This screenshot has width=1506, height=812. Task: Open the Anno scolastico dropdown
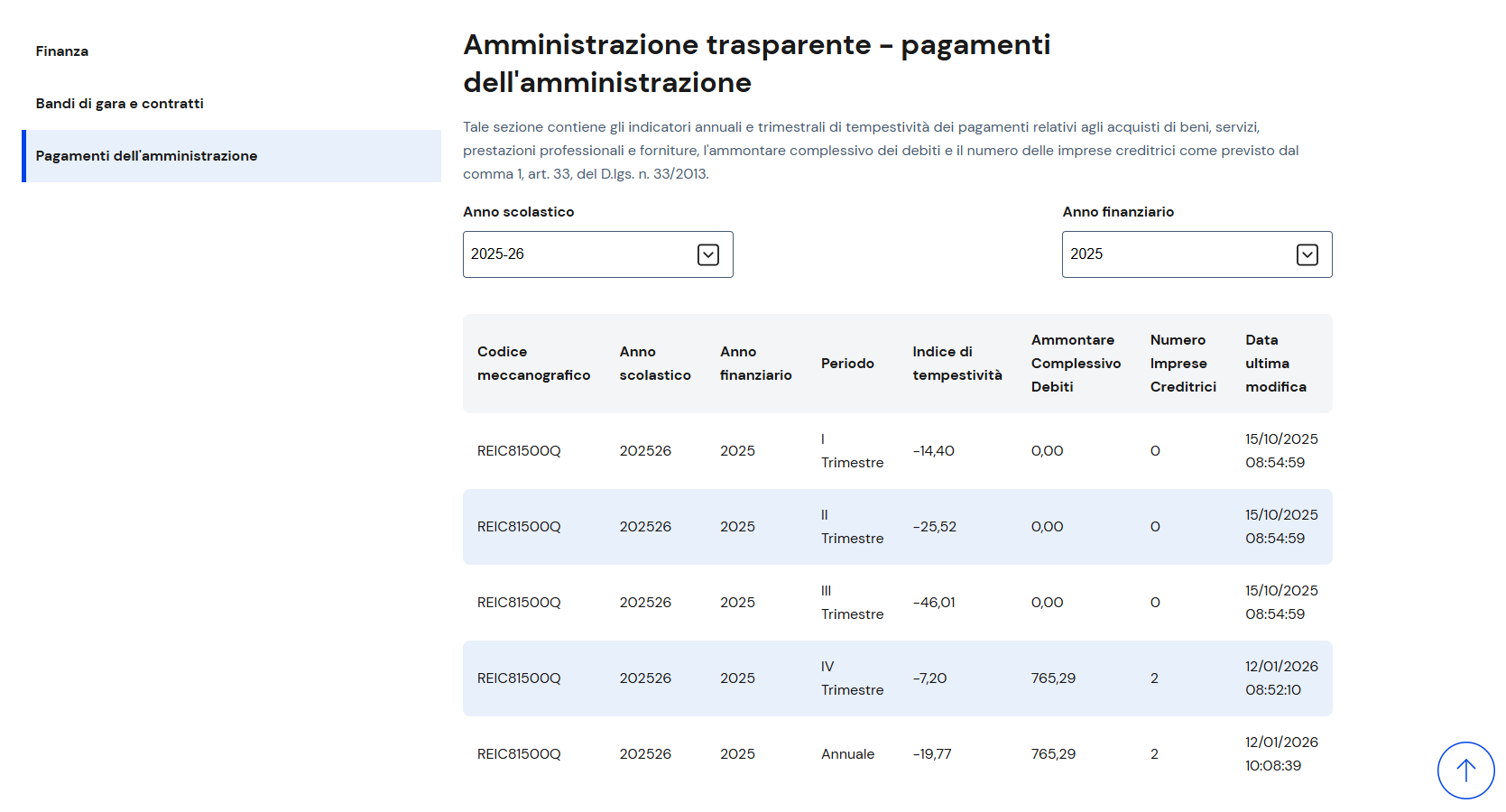pos(597,254)
